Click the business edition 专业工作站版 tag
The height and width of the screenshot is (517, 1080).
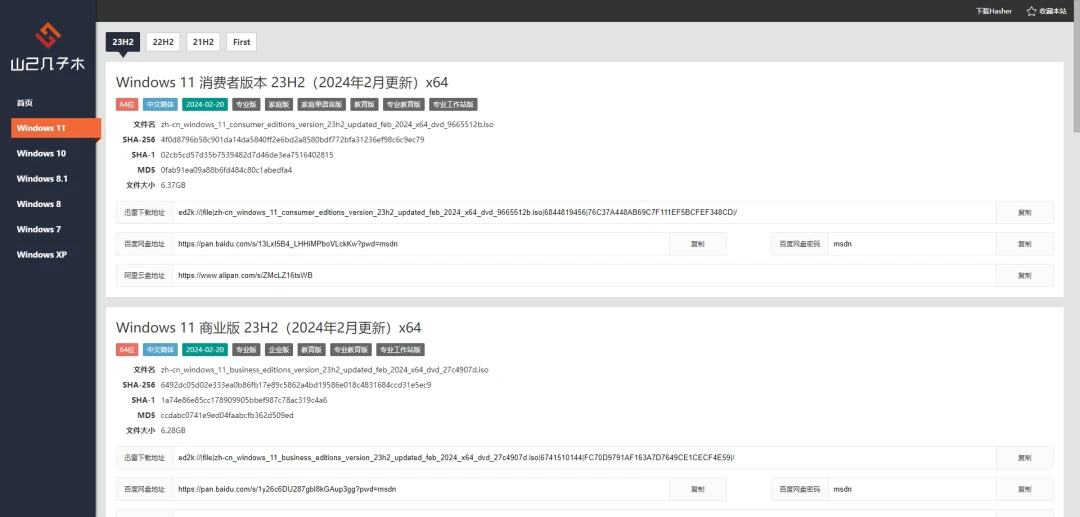pos(401,350)
